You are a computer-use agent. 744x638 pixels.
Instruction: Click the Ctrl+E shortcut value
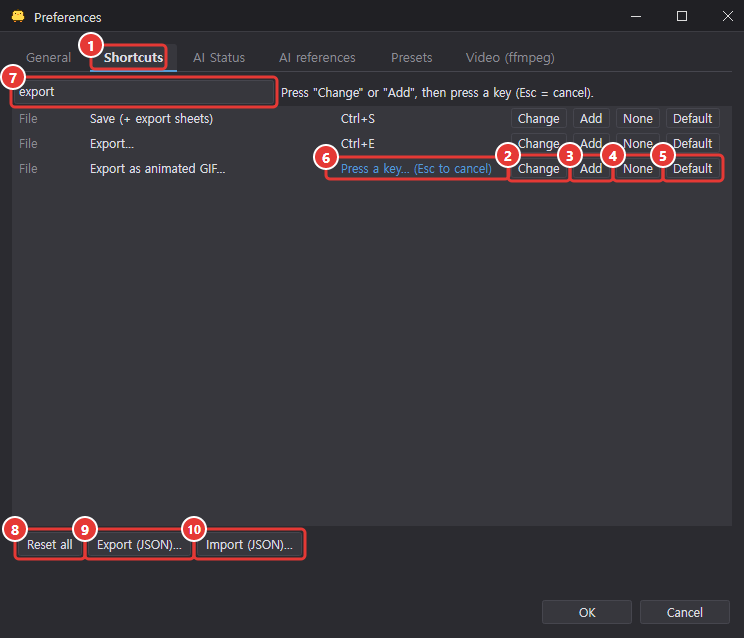click(x=358, y=144)
